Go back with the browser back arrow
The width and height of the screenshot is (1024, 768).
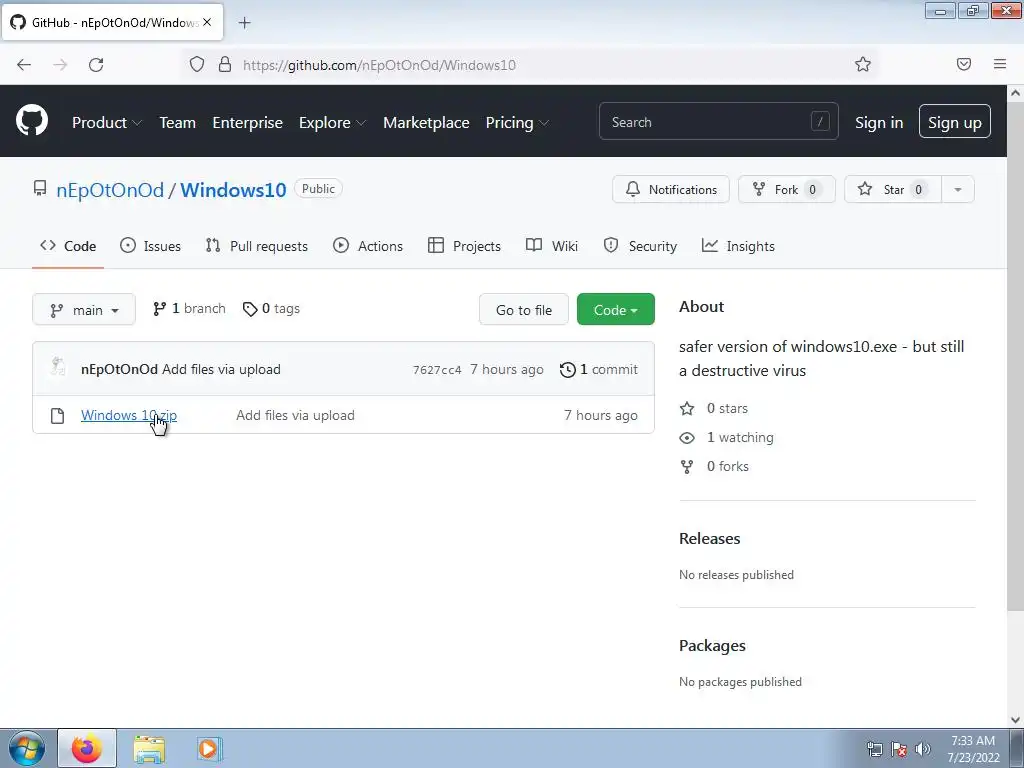24,65
